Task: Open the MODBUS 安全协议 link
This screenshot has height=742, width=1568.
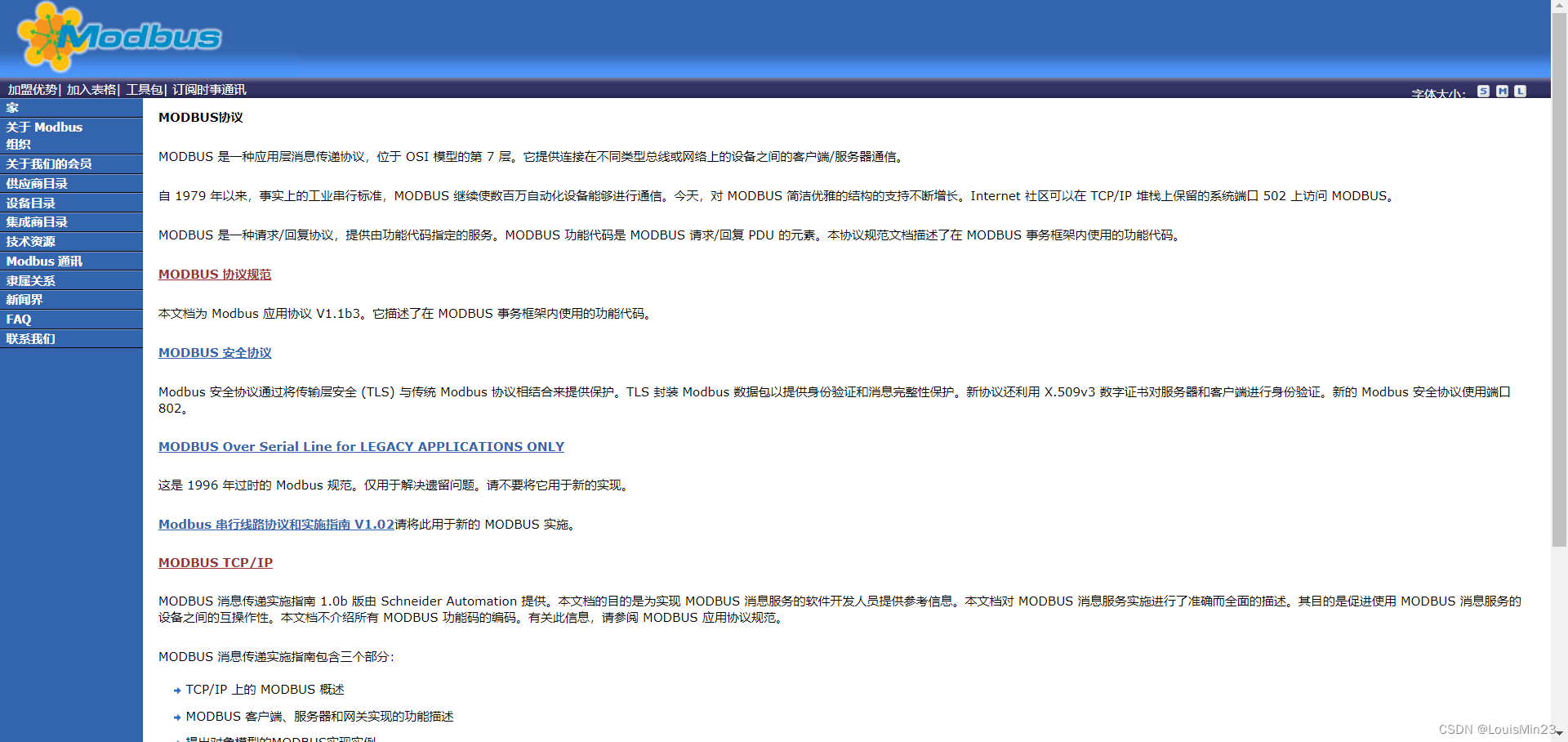Action: pos(215,353)
